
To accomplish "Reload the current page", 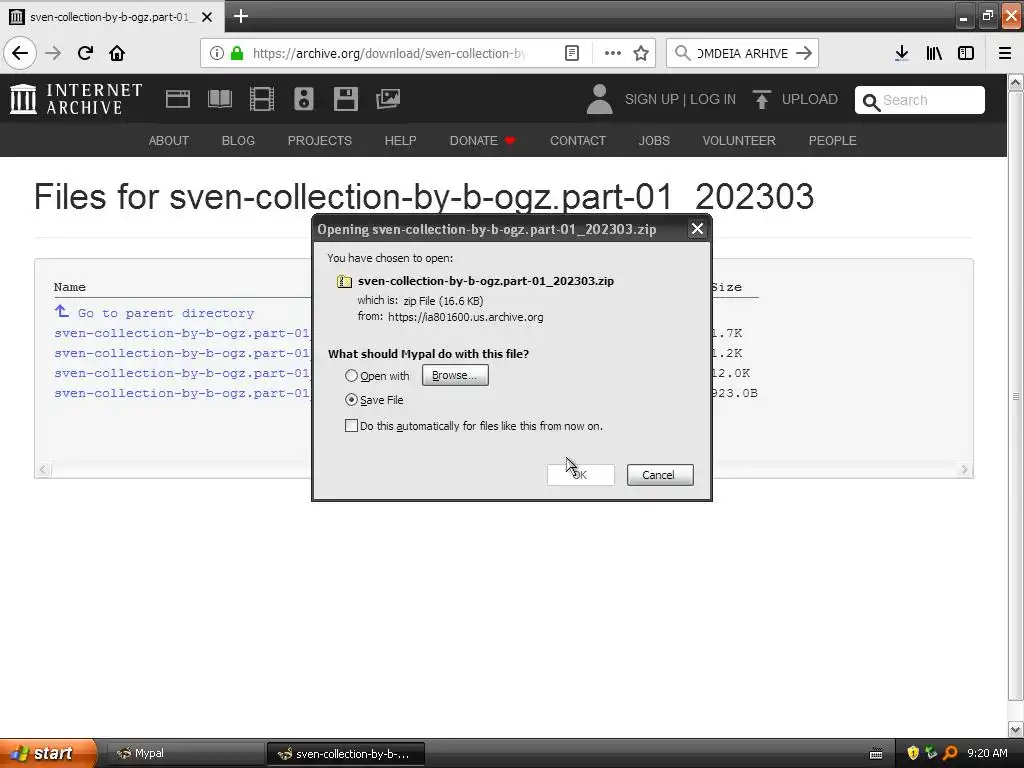I will click(85, 53).
